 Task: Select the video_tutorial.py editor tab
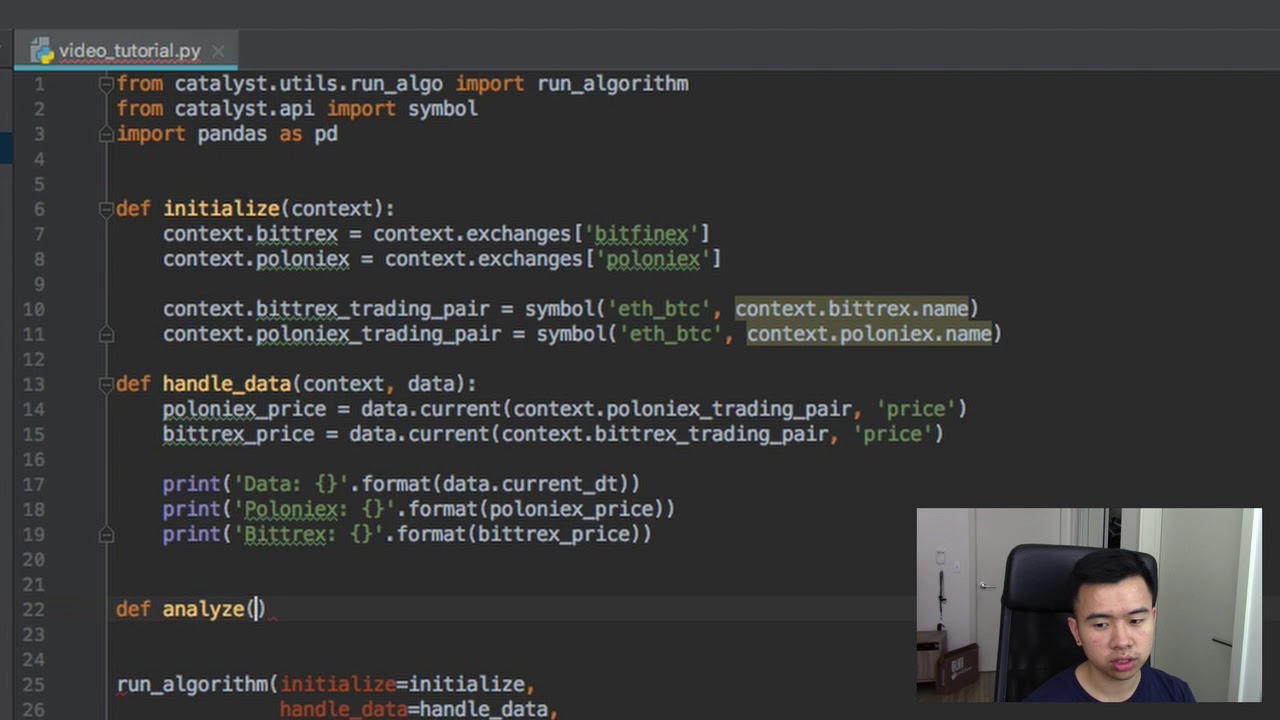[x=127, y=50]
